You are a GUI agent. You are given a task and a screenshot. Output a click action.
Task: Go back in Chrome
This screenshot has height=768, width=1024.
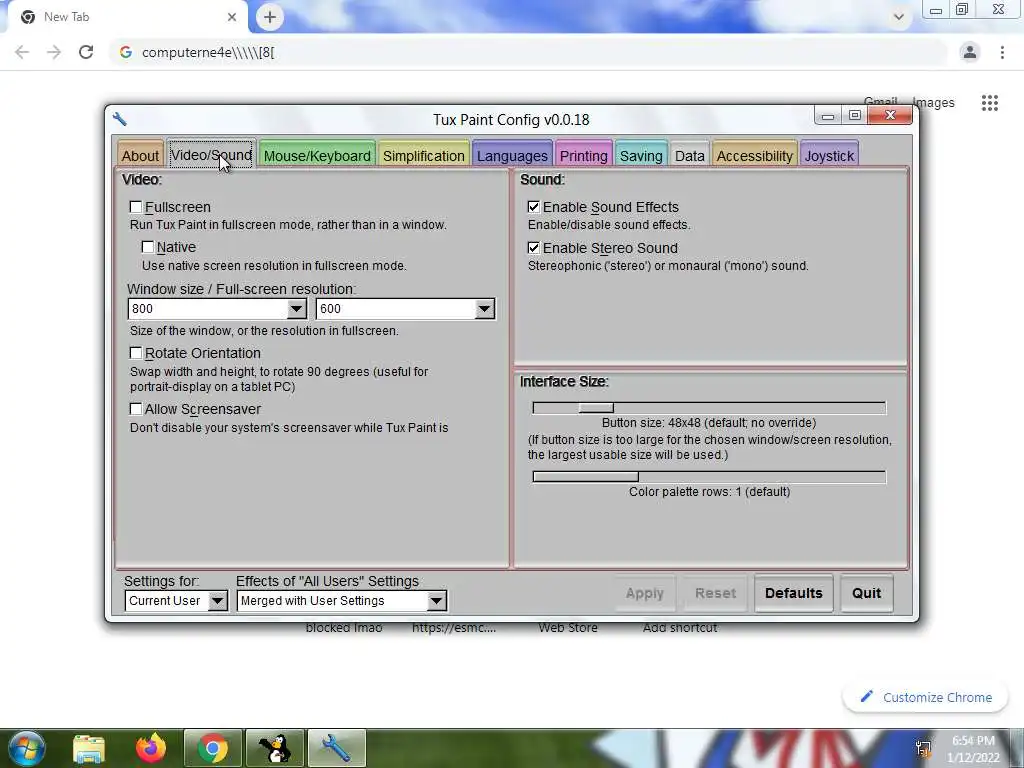click(22, 52)
